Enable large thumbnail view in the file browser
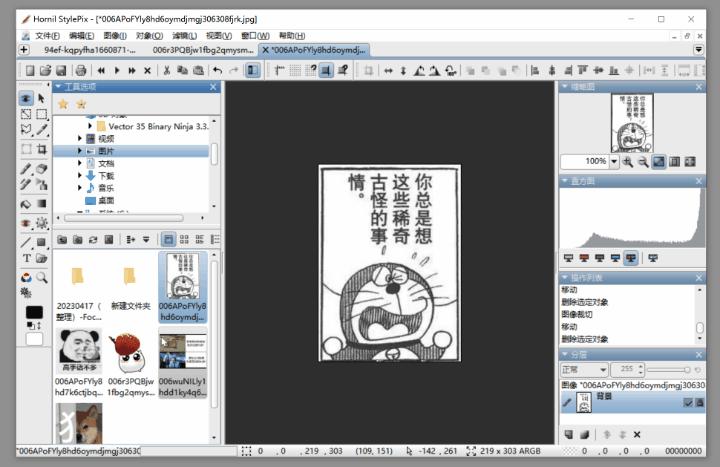This screenshot has height=467, width=720. (168, 239)
